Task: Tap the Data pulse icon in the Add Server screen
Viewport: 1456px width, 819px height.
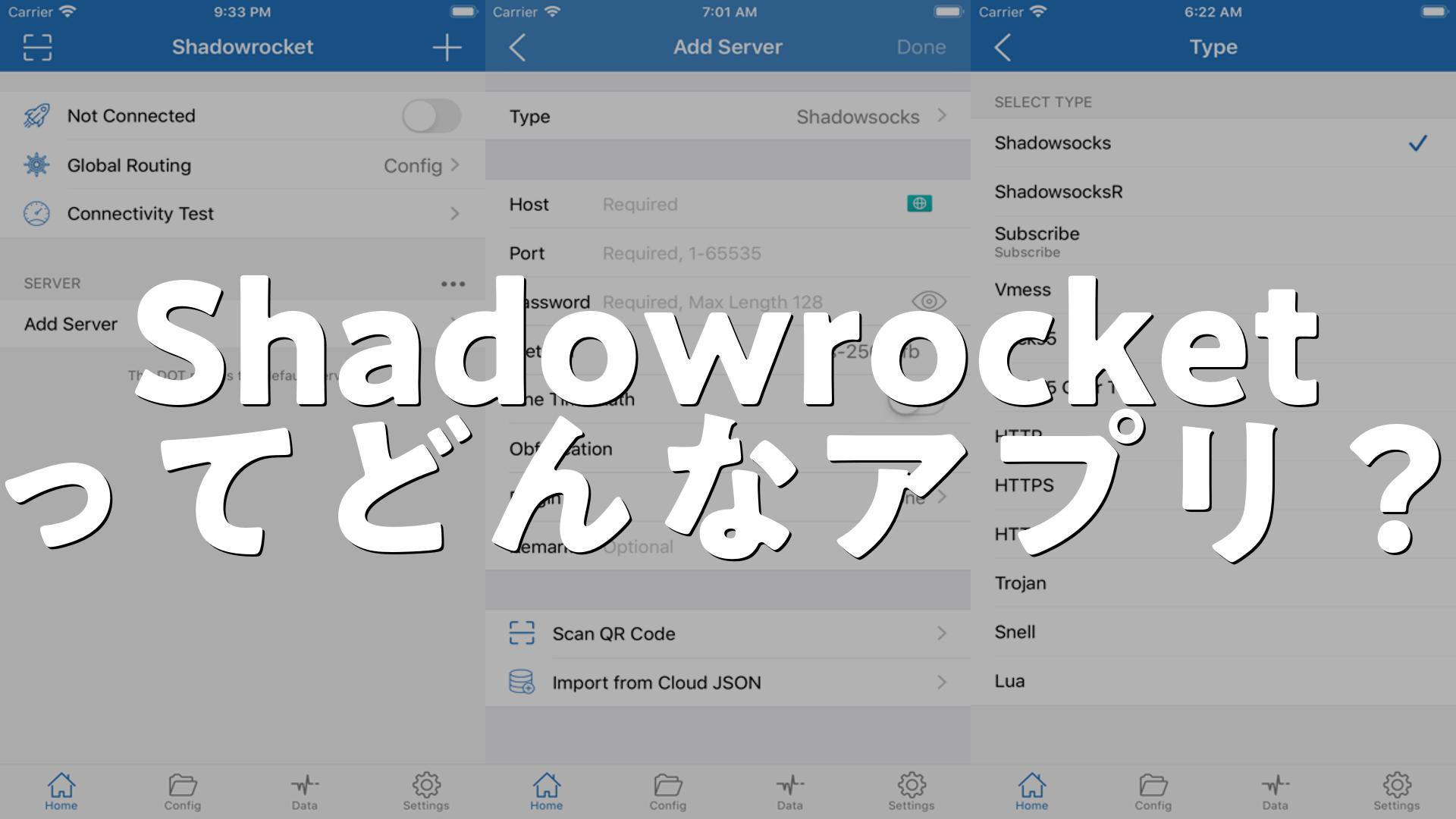Action: coord(789,785)
